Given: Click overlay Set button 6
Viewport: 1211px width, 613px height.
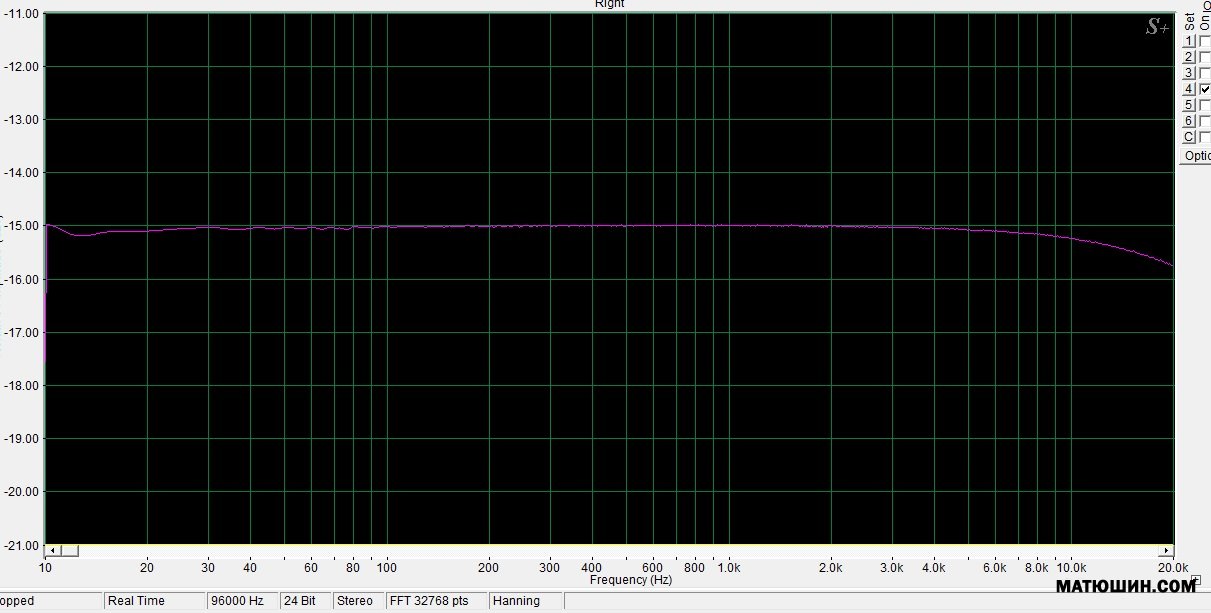Looking at the screenshot, I should coord(1189,121).
